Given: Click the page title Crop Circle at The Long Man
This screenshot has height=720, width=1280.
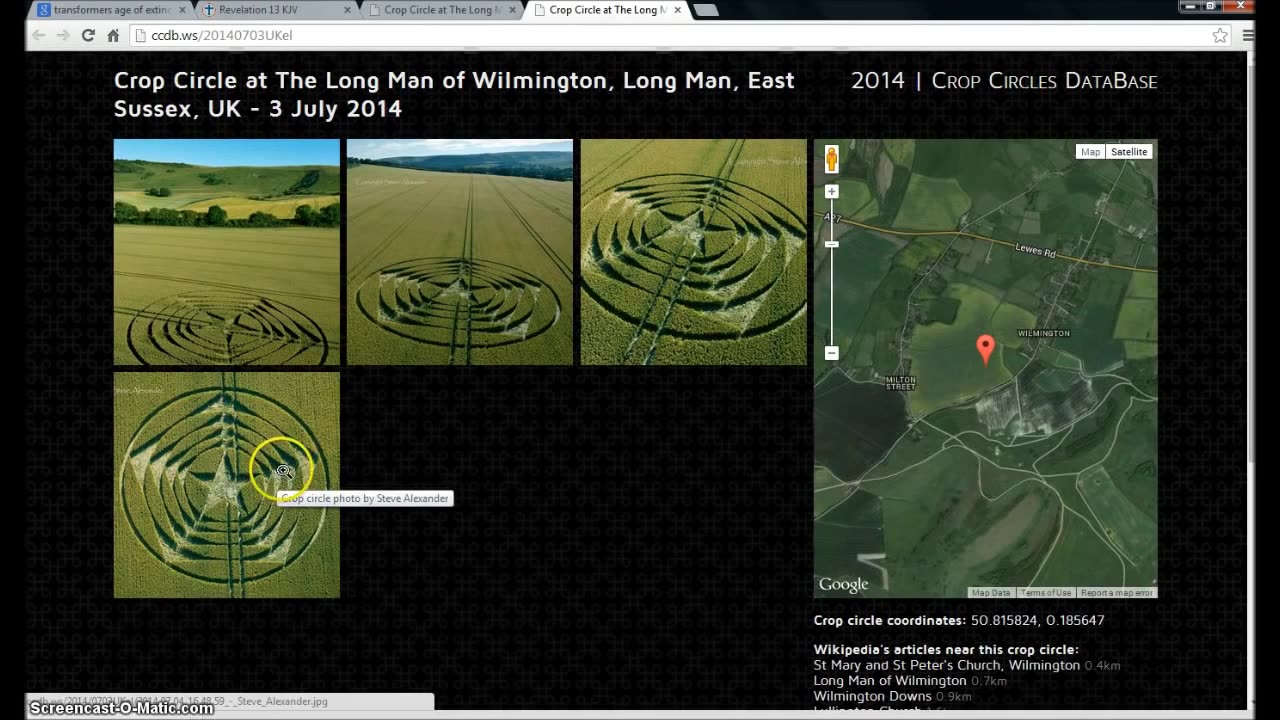Looking at the screenshot, I should pyautogui.click(x=454, y=94).
